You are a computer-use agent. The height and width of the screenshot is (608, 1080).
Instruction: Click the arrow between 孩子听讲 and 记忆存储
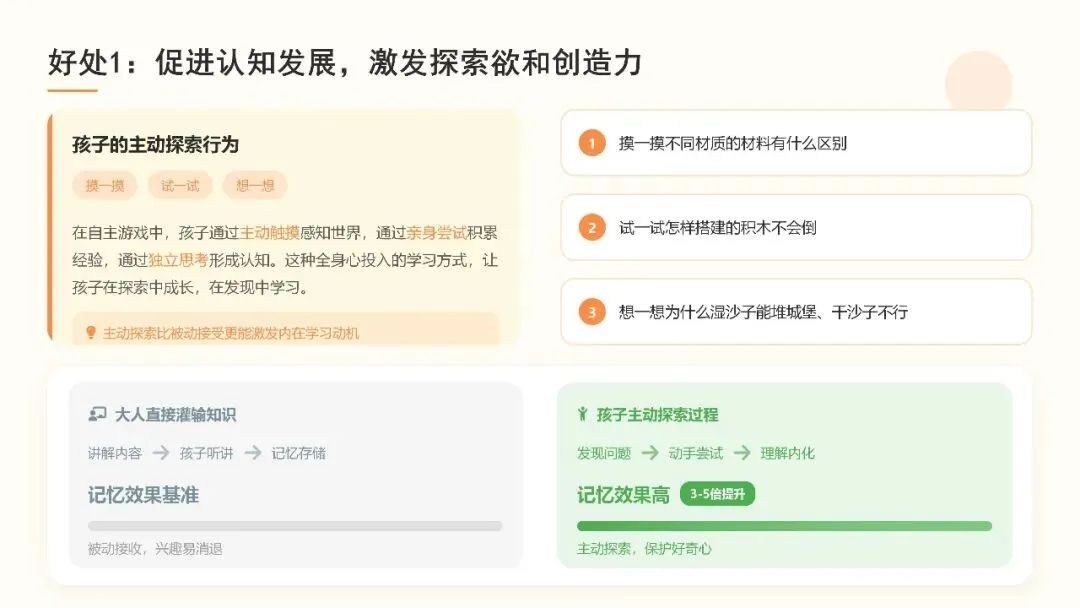[253, 453]
